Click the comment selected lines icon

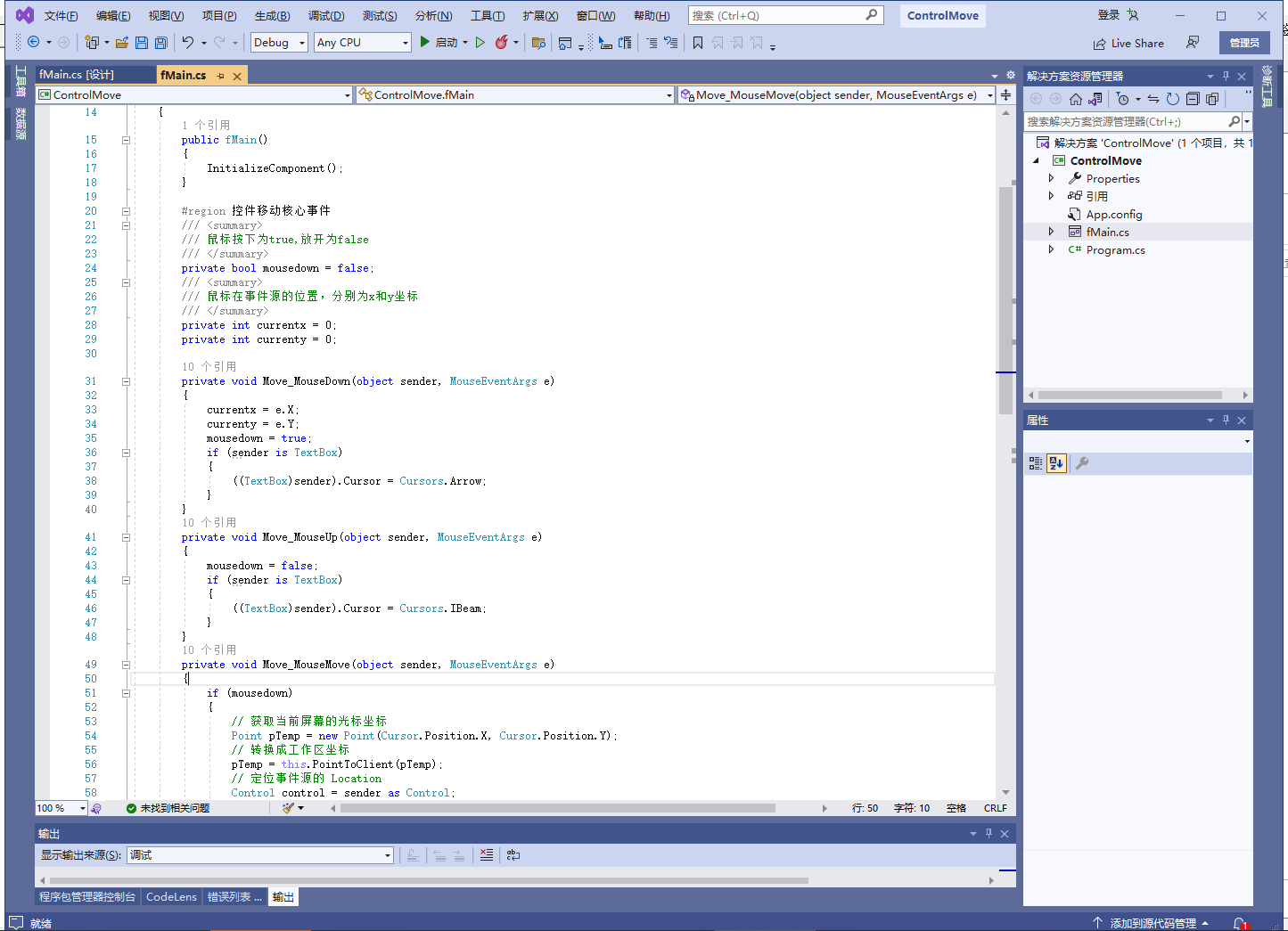tap(652, 42)
